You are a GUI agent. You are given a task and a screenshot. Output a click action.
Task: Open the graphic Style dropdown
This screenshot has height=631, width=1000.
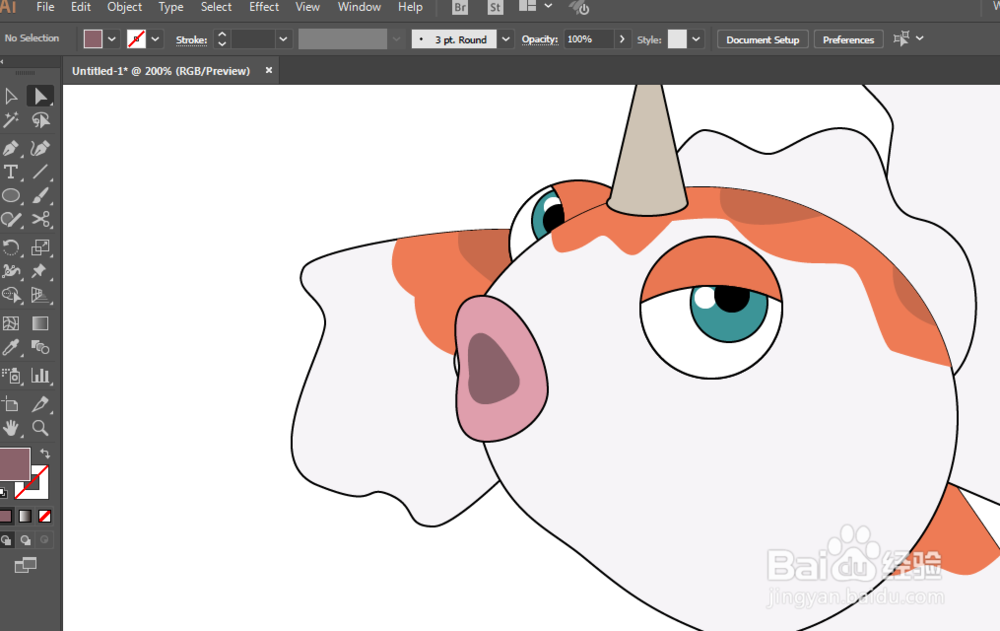coord(696,40)
